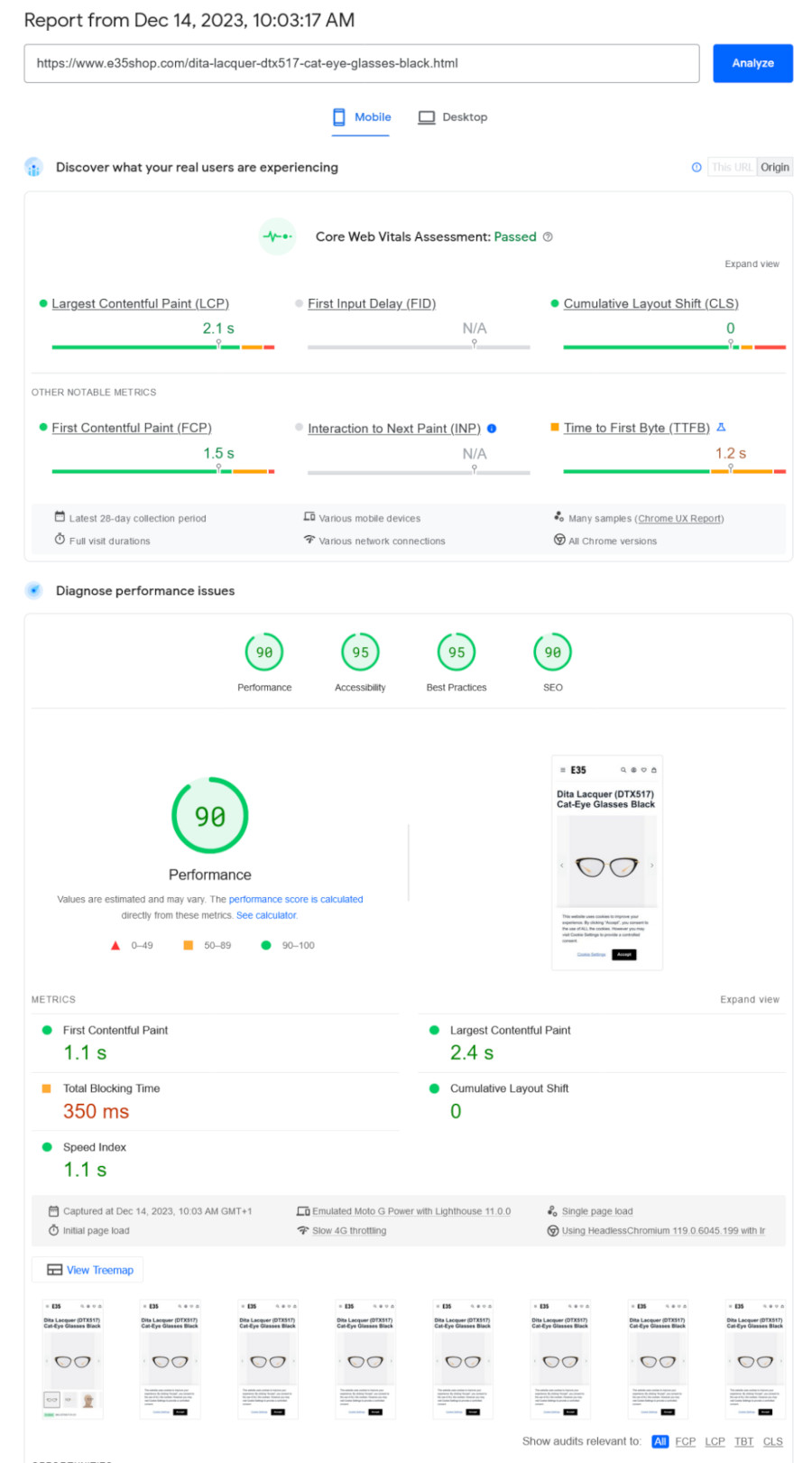Click the Diagnose performance issues icon
Image resolution: width=812 pixels, height=1463 pixels.
point(33,590)
